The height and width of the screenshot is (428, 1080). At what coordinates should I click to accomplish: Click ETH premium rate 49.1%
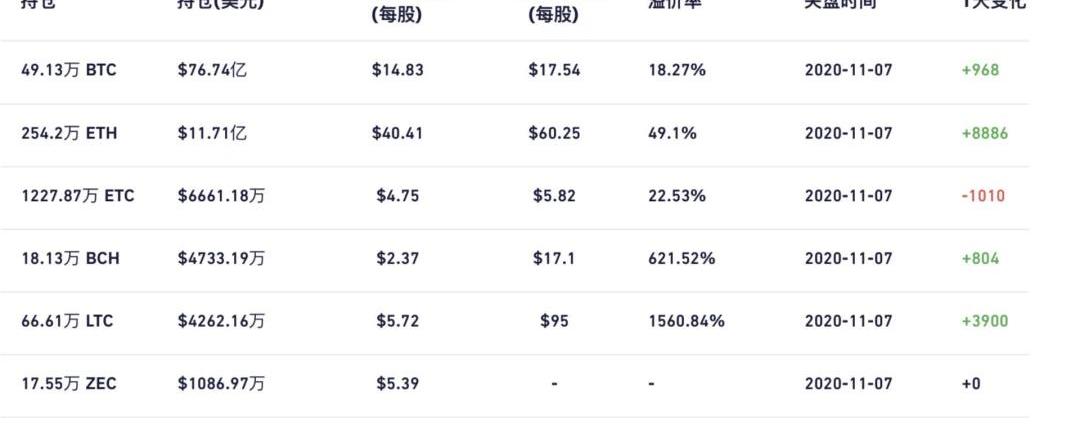click(672, 133)
